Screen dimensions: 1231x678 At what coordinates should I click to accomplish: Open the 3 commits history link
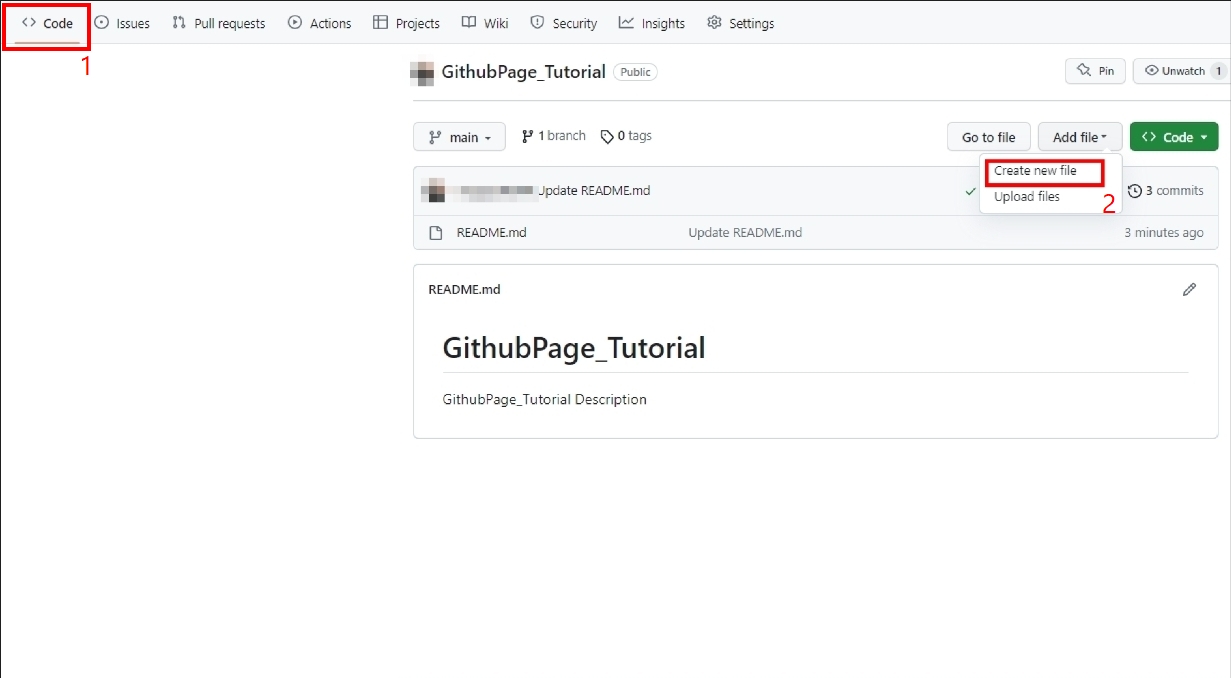[1165, 190]
